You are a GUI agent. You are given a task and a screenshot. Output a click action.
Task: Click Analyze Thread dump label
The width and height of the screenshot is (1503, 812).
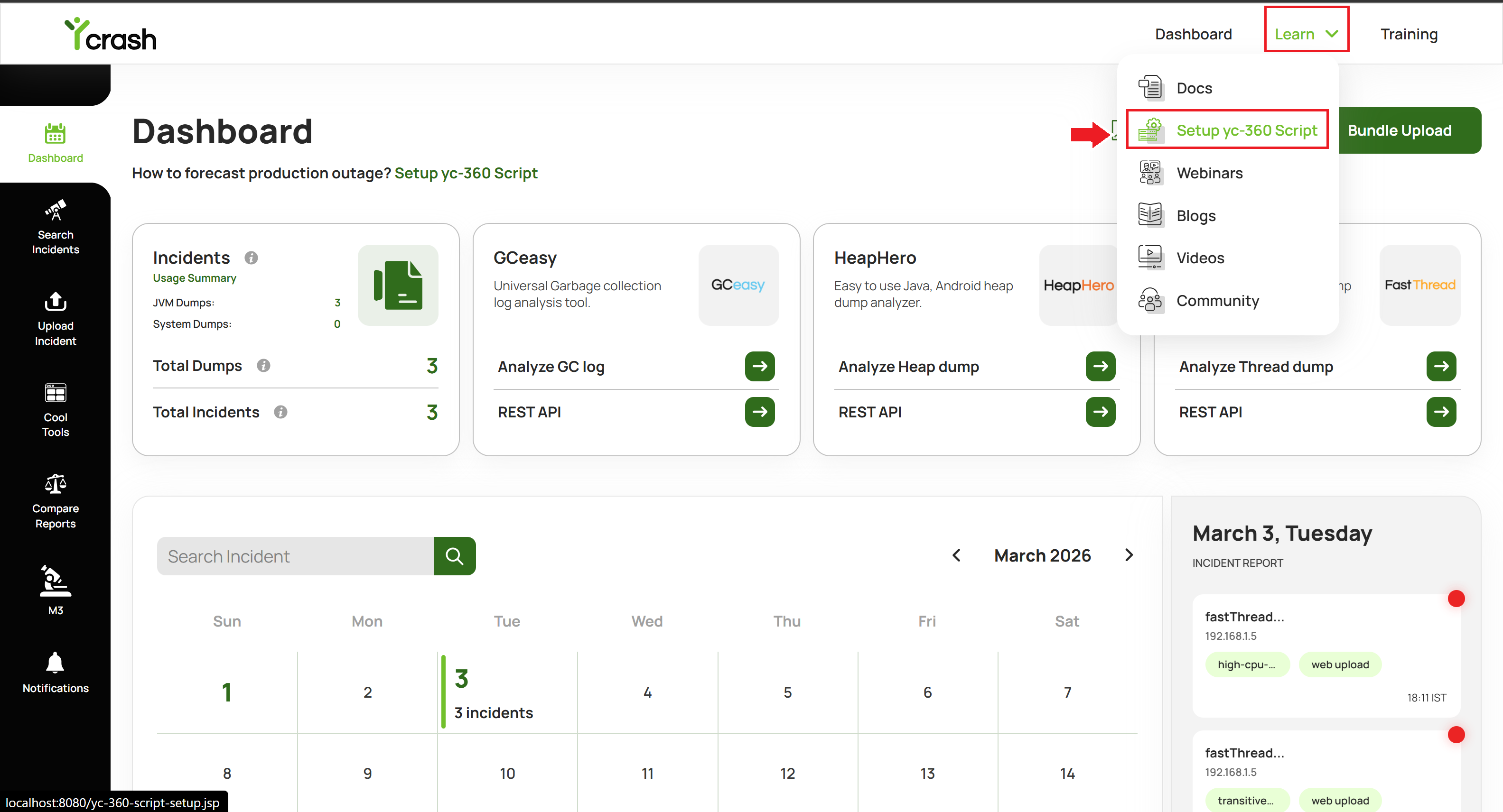click(1256, 367)
